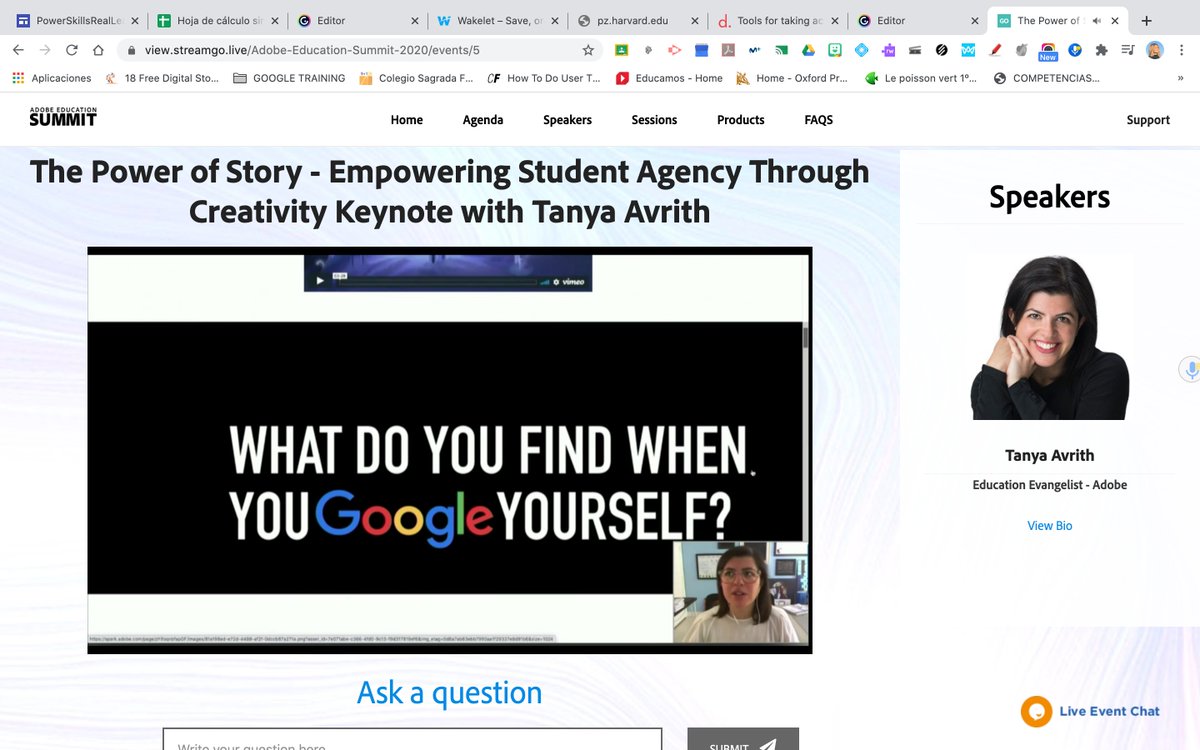This screenshot has height=750, width=1200.
Task: Open the Colegio Sagrada F... bookmarks folder
Action: point(416,78)
